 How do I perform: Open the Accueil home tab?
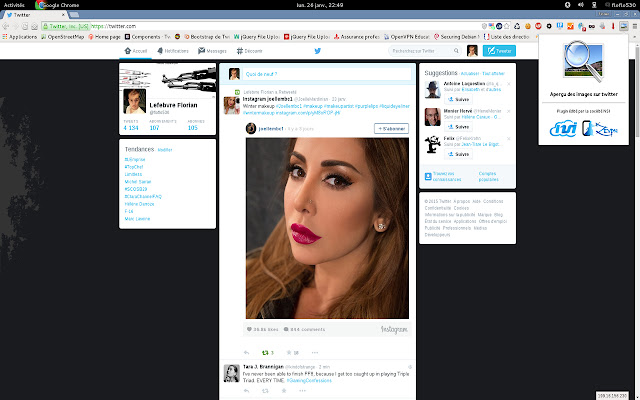point(136,51)
